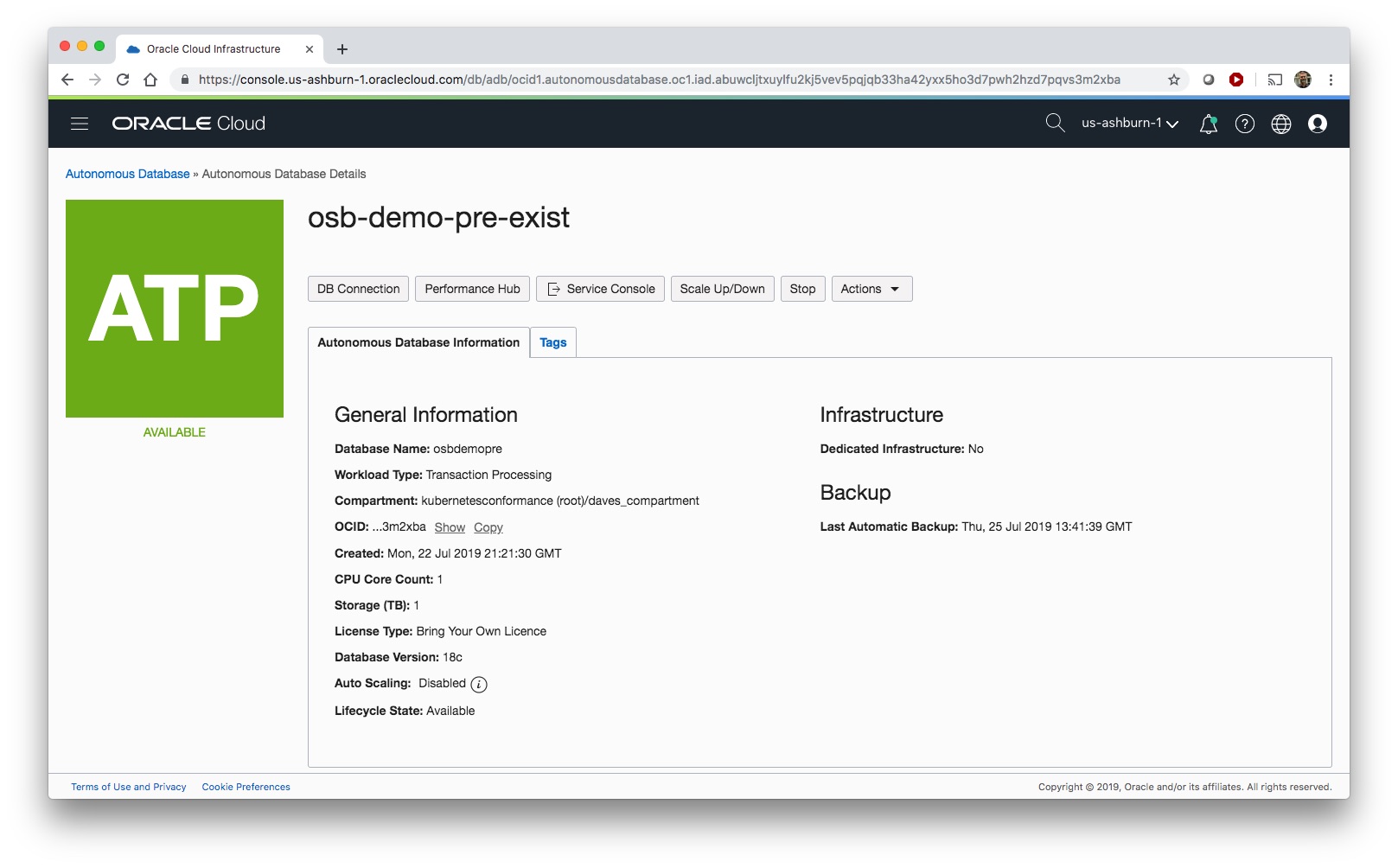The height and width of the screenshot is (868, 1398).
Task: Show the full OCID value
Action: (450, 527)
